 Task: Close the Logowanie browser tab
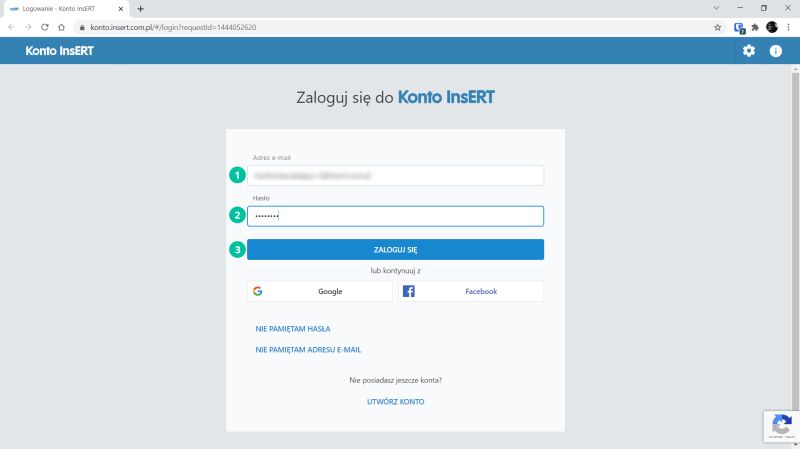[121, 9]
